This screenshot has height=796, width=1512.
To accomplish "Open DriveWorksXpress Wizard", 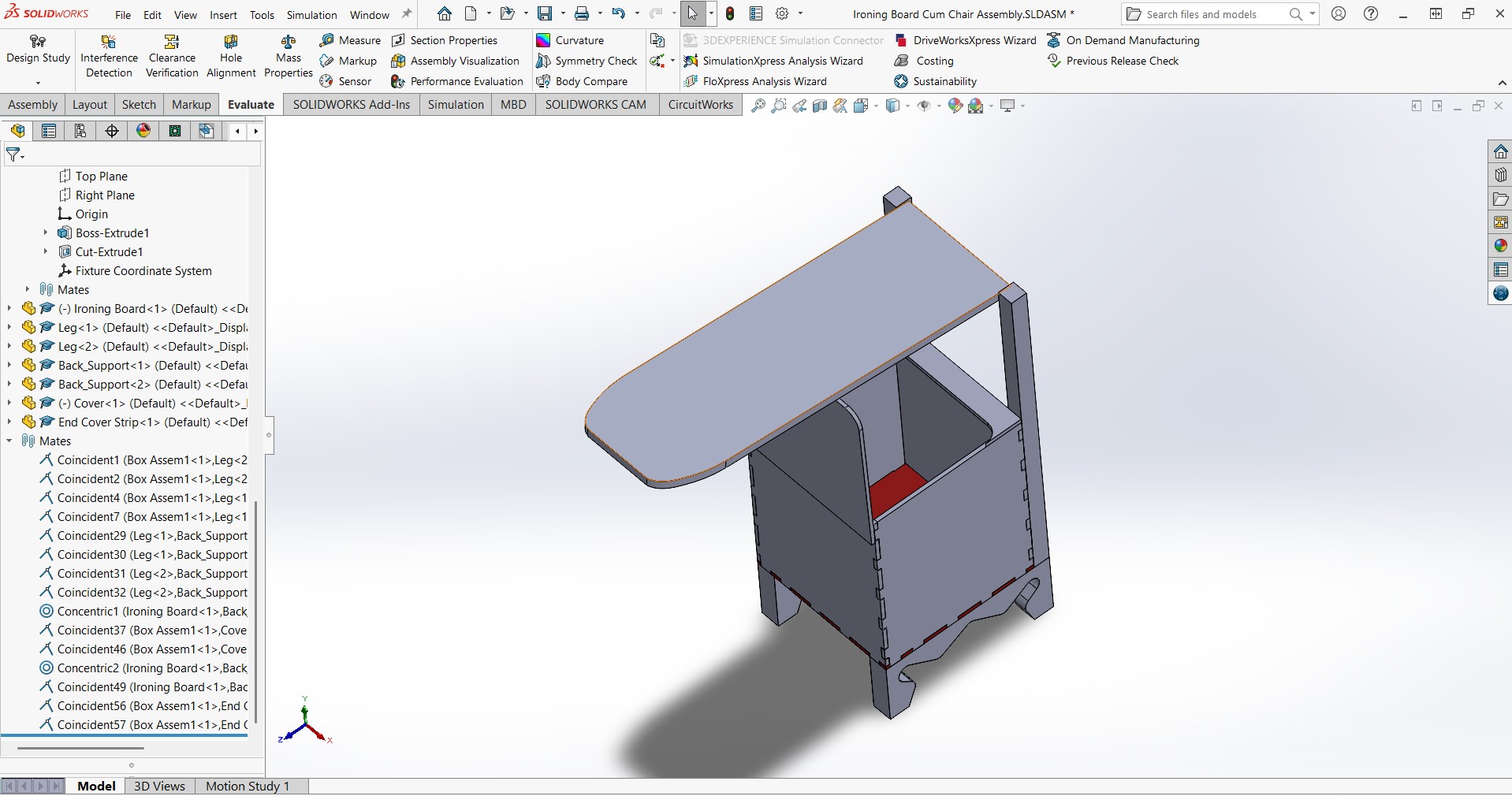I will click(965, 40).
